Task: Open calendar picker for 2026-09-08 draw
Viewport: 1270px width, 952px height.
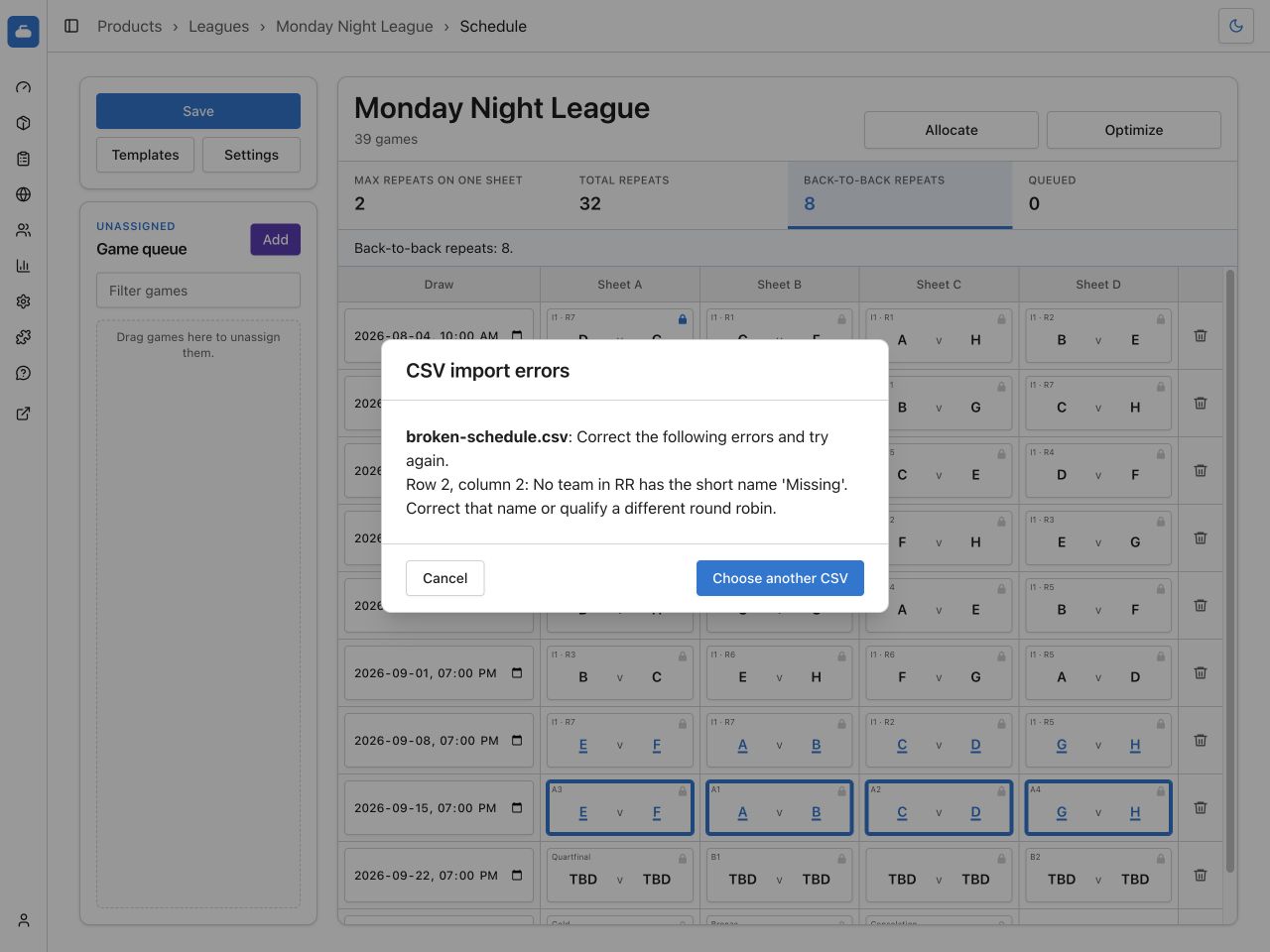Action: pyautogui.click(x=517, y=741)
